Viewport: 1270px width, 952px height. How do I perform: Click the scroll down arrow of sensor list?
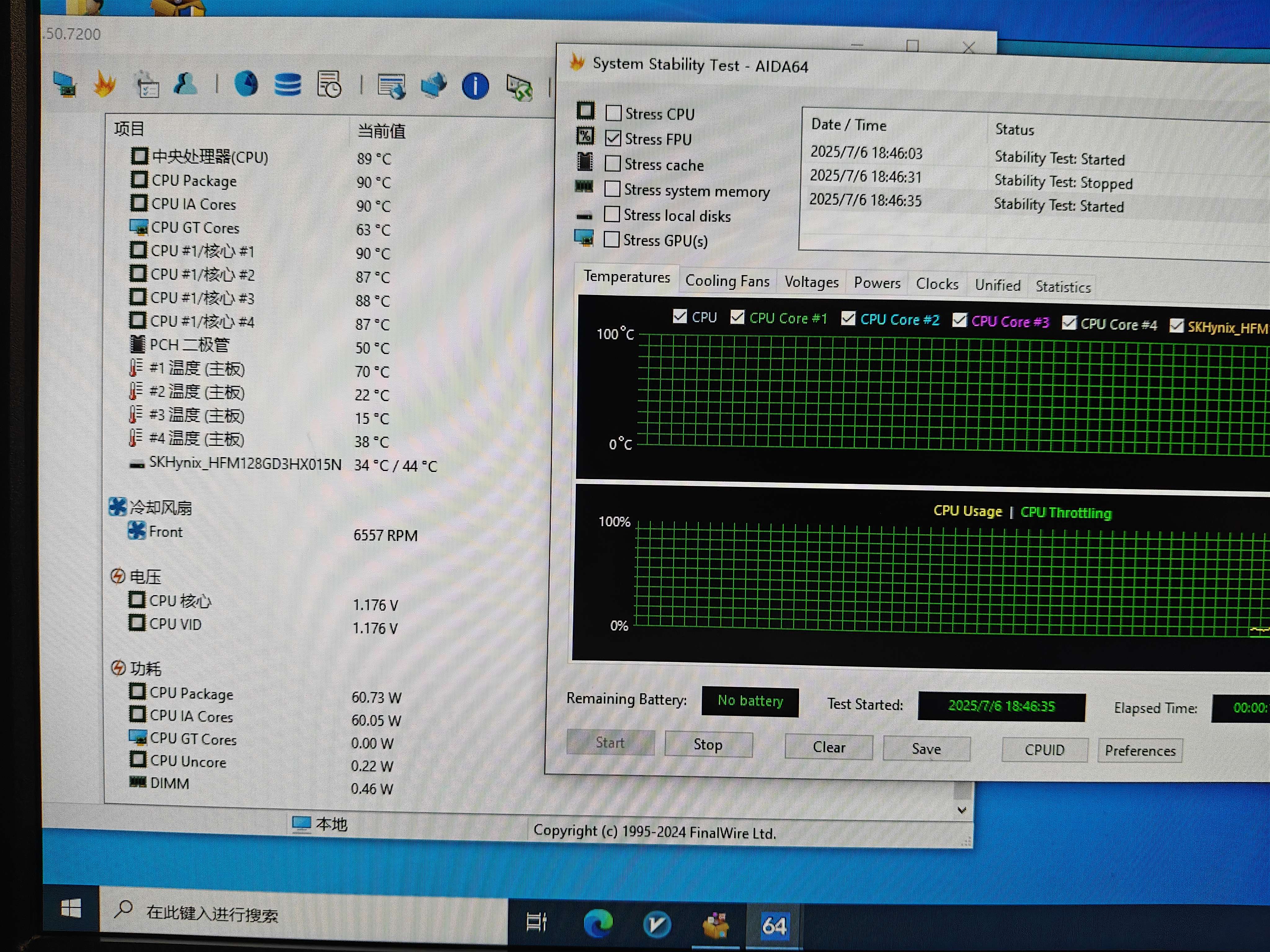pyautogui.click(x=962, y=810)
